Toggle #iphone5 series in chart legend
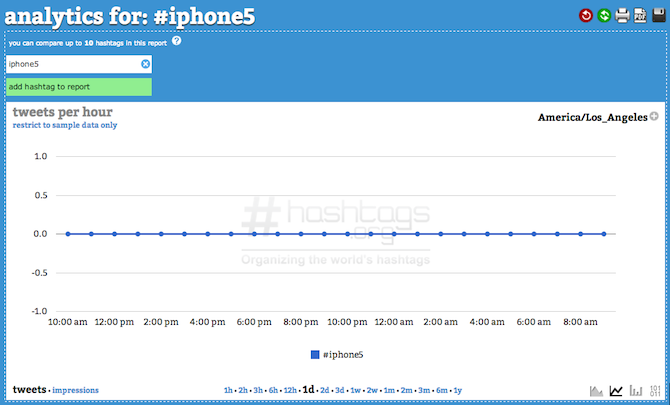 coord(337,355)
